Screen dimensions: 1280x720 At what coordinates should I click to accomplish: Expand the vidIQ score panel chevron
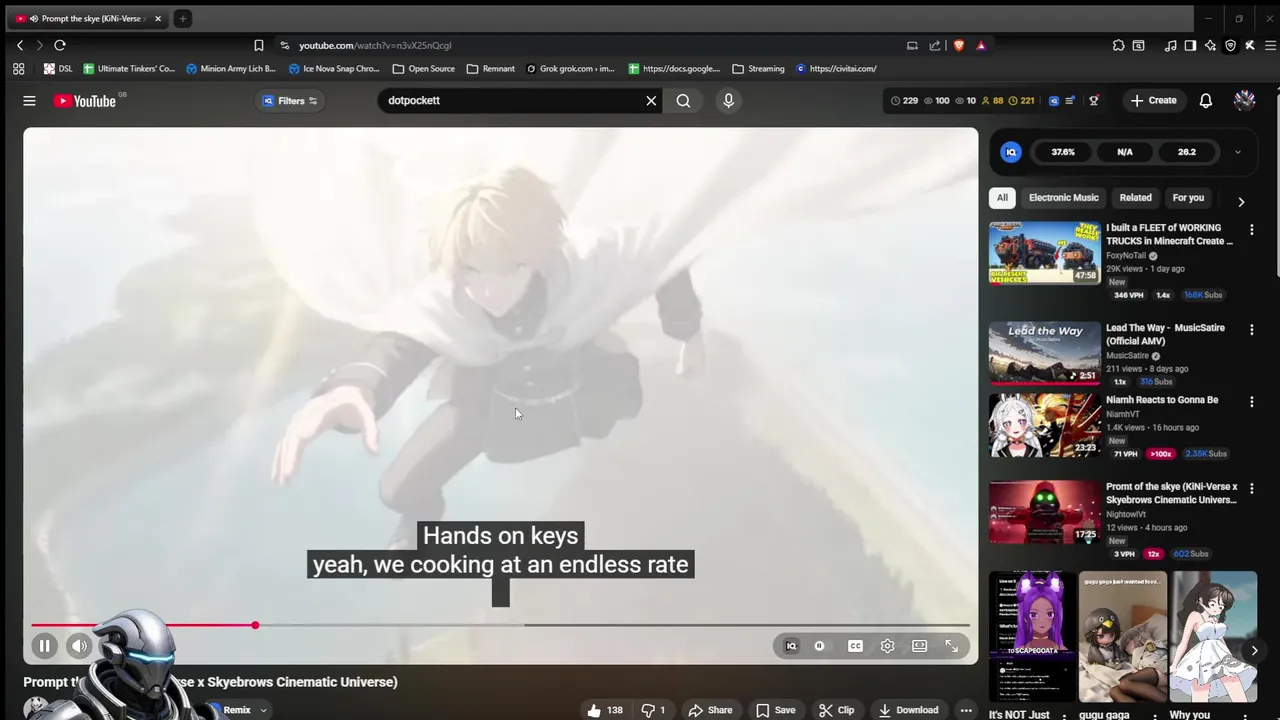click(x=1237, y=152)
